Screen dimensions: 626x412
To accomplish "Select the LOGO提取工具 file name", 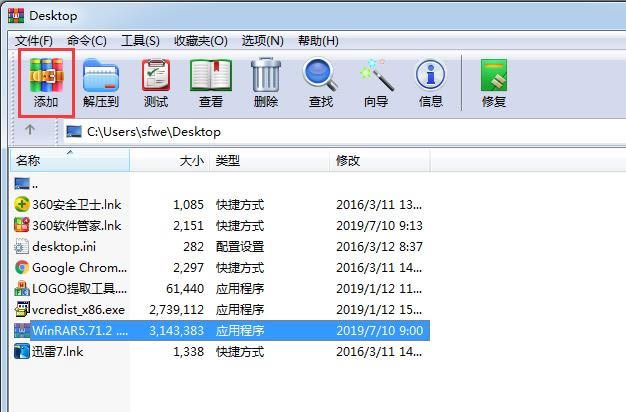I will pos(79,289).
